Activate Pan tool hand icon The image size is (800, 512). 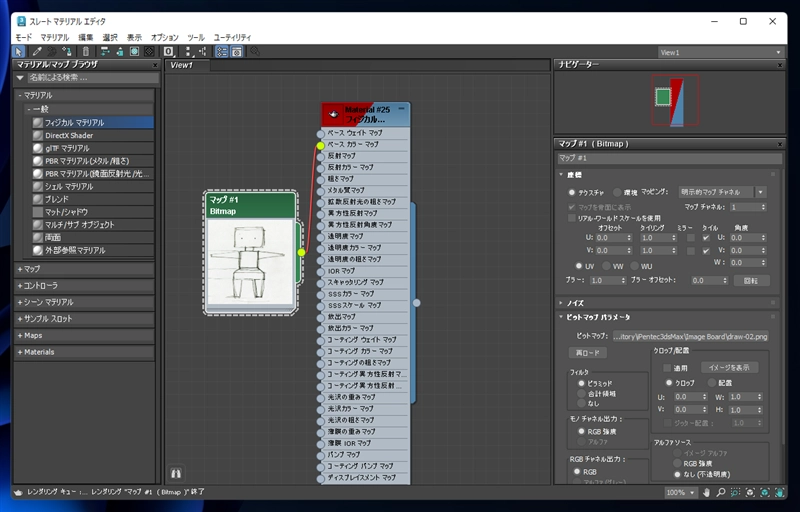pyautogui.click(x=706, y=493)
